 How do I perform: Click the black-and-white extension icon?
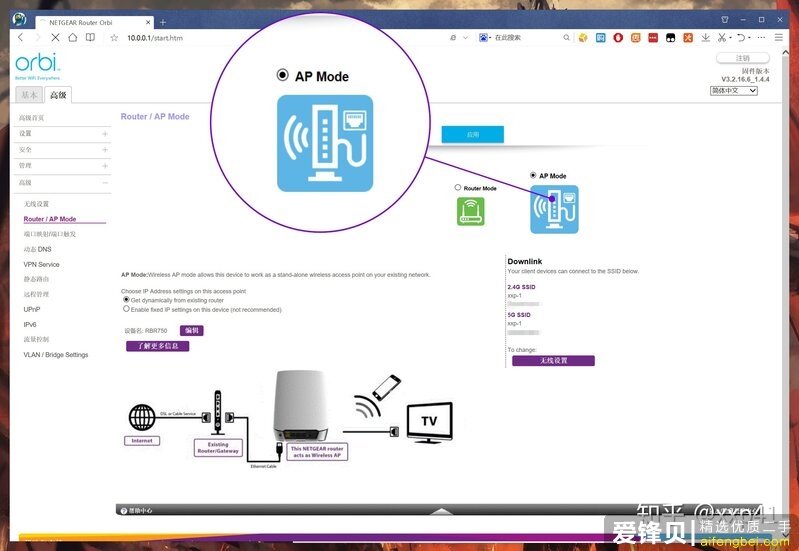(671, 37)
